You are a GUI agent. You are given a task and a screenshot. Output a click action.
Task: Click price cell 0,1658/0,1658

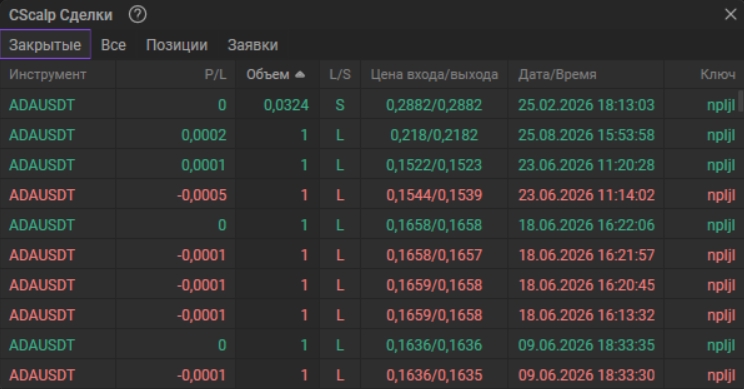tap(434, 225)
